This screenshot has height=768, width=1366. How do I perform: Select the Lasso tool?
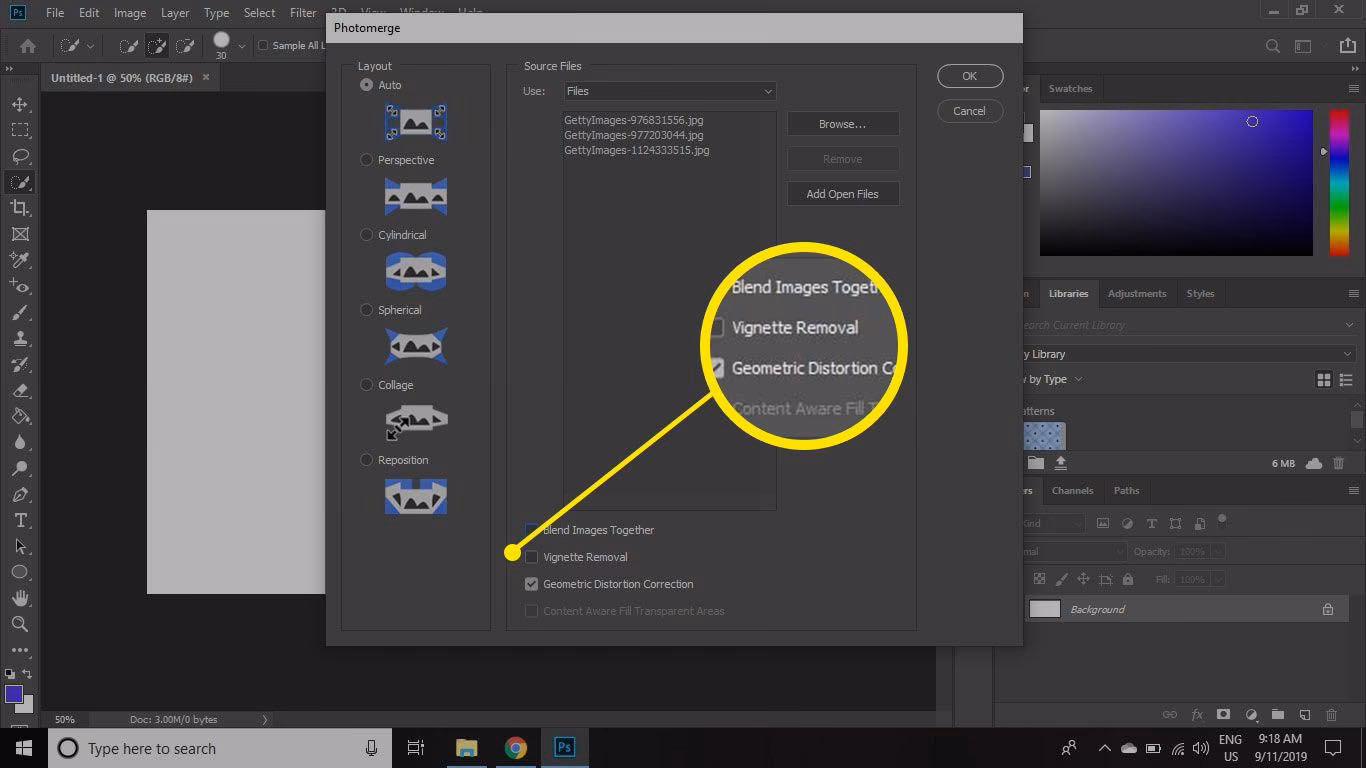tap(20, 156)
